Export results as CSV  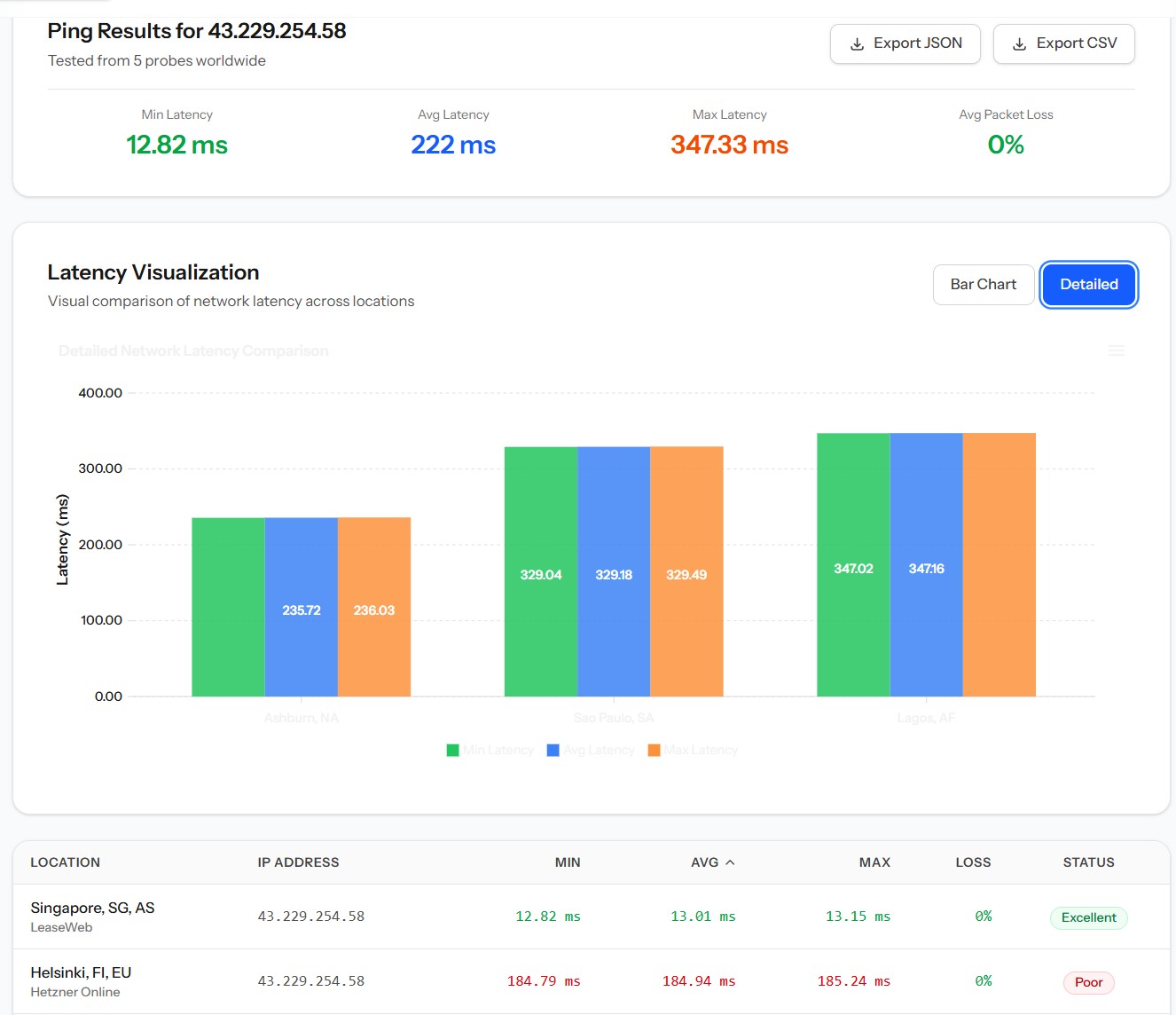click(1064, 44)
